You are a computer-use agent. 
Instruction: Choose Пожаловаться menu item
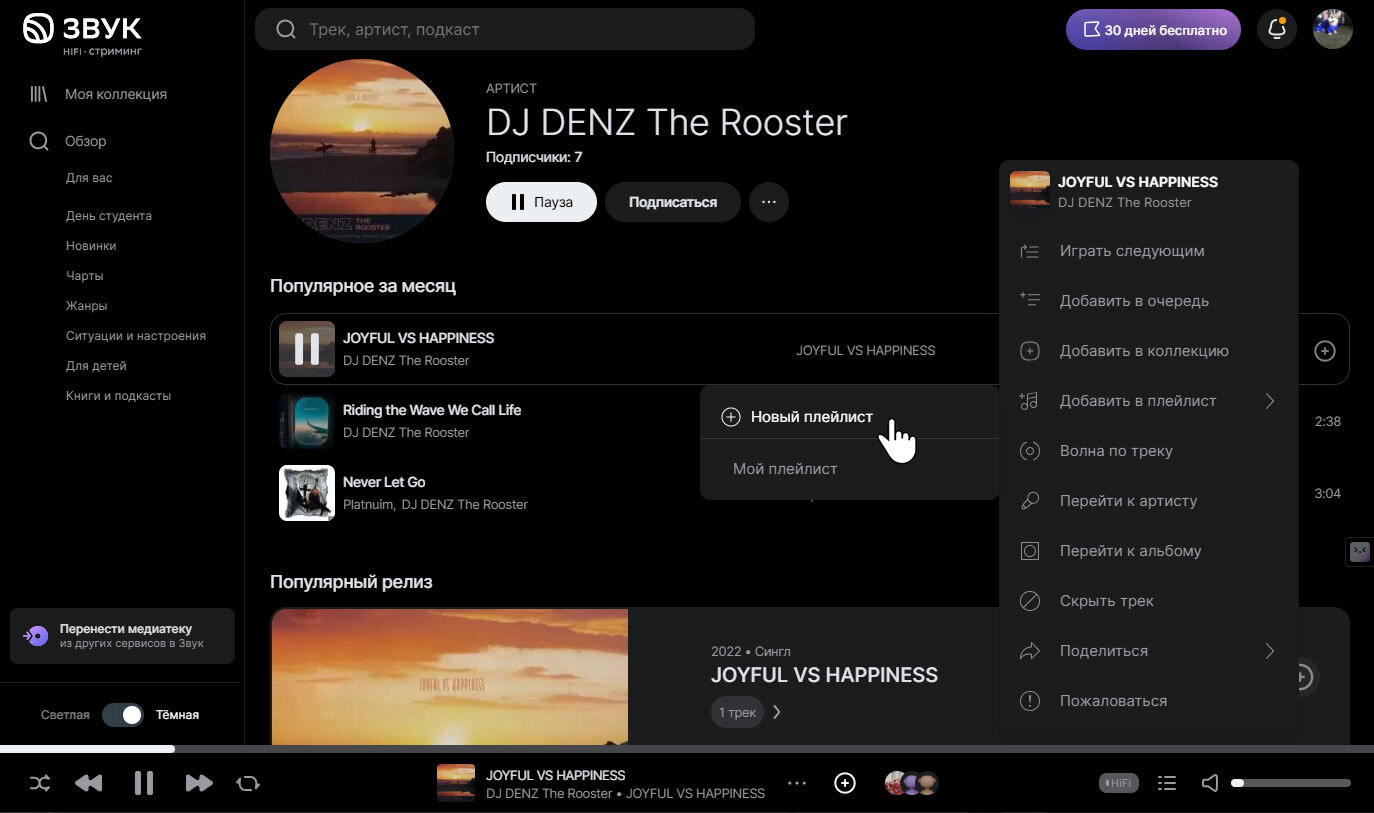coord(1149,701)
